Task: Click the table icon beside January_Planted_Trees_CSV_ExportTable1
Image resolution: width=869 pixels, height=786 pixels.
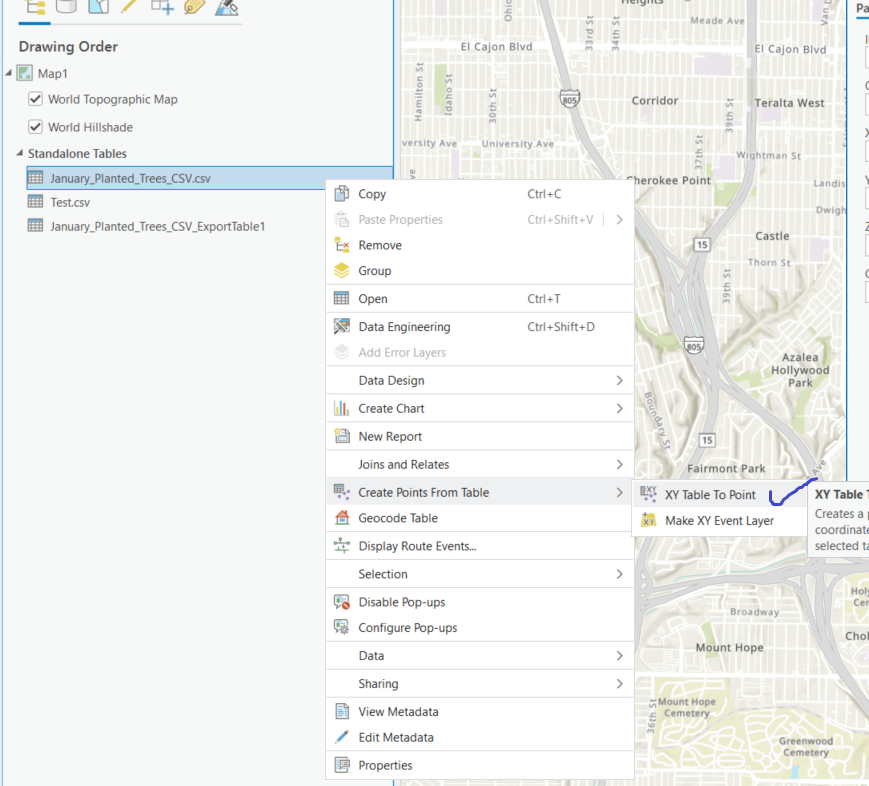Action: point(35,226)
